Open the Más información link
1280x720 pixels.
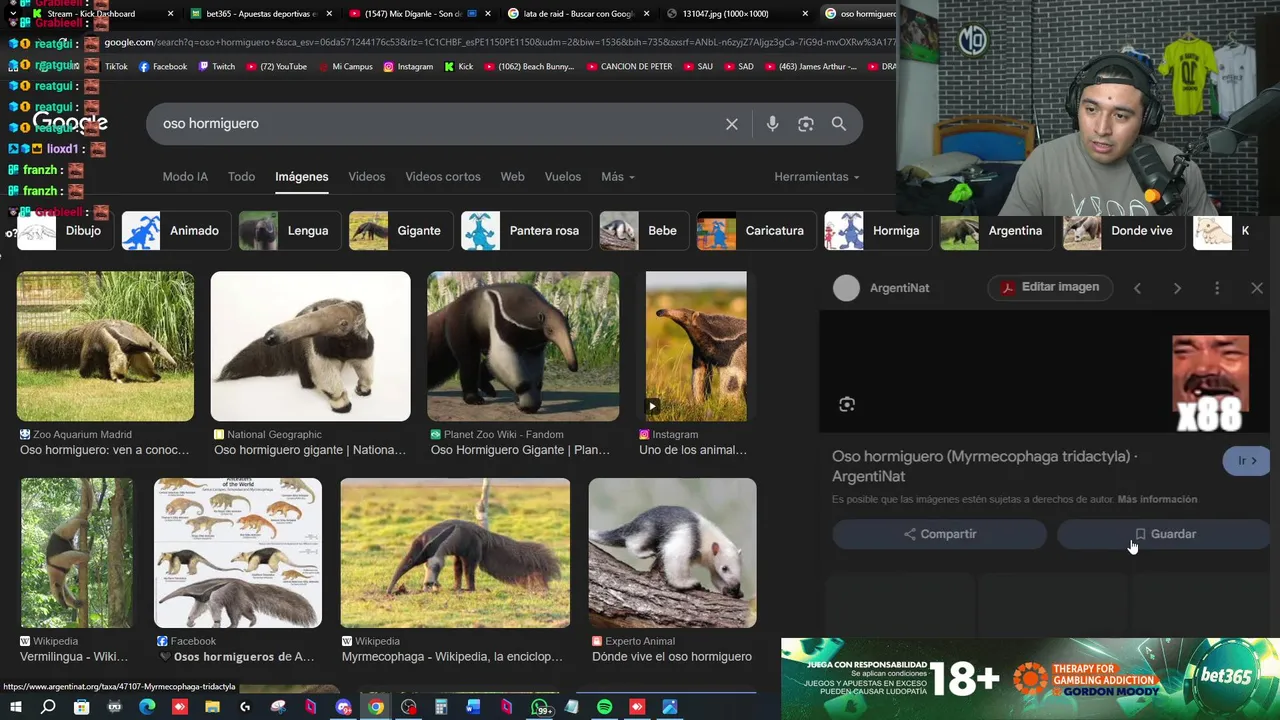point(1157,499)
